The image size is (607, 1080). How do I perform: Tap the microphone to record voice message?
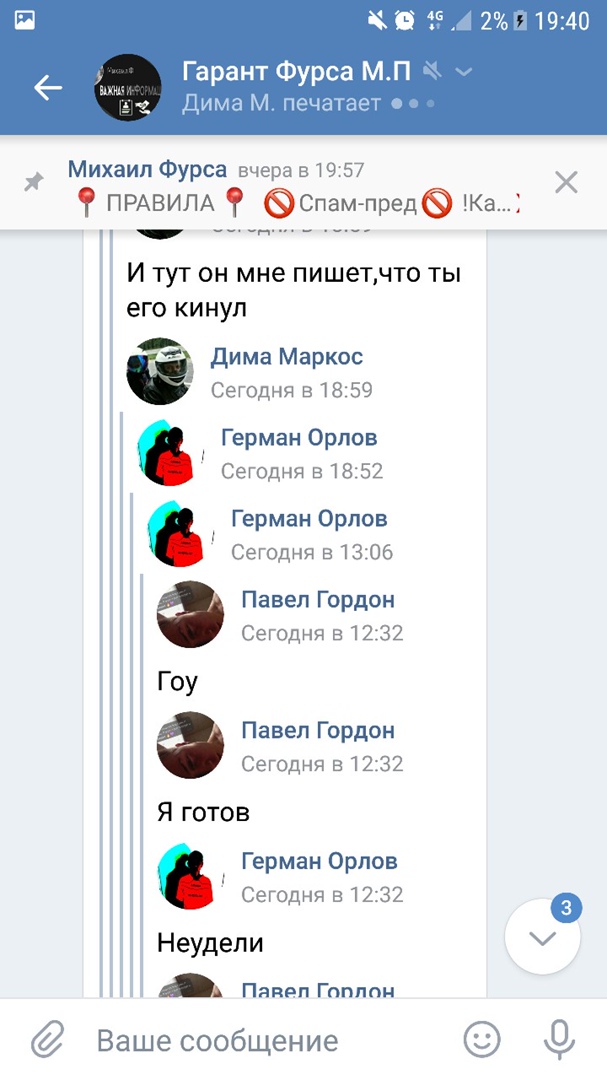pos(559,1039)
